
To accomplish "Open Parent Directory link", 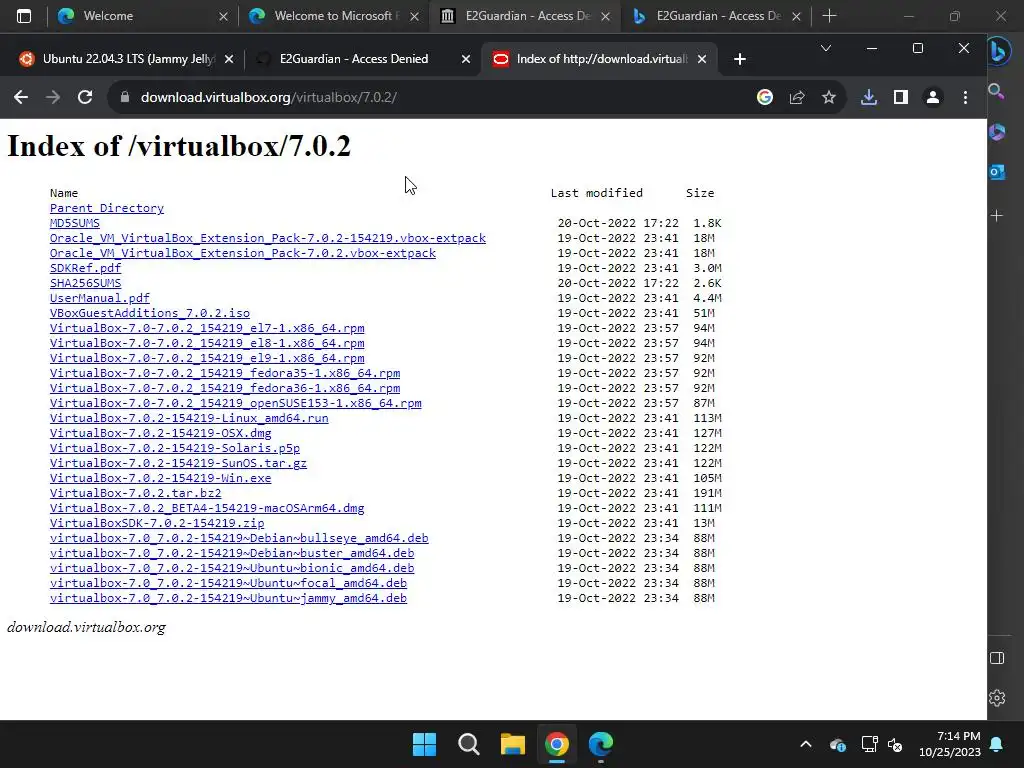I will pyautogui.click(x=107, y=208).
